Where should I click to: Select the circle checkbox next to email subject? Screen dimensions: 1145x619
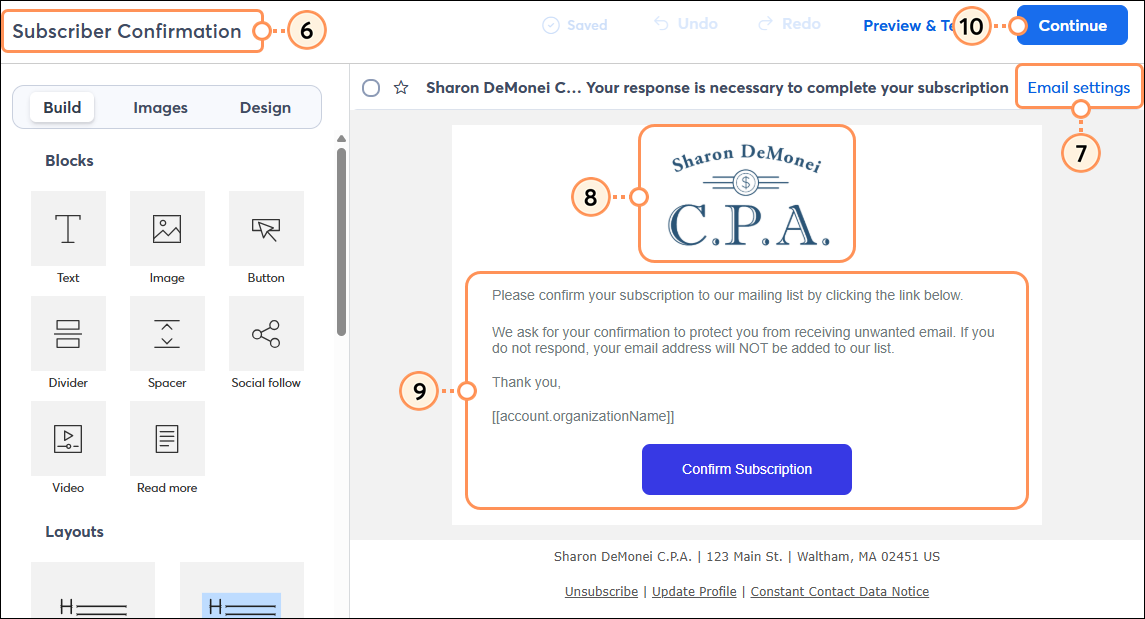pyautogui.click(x=370, y=88)
